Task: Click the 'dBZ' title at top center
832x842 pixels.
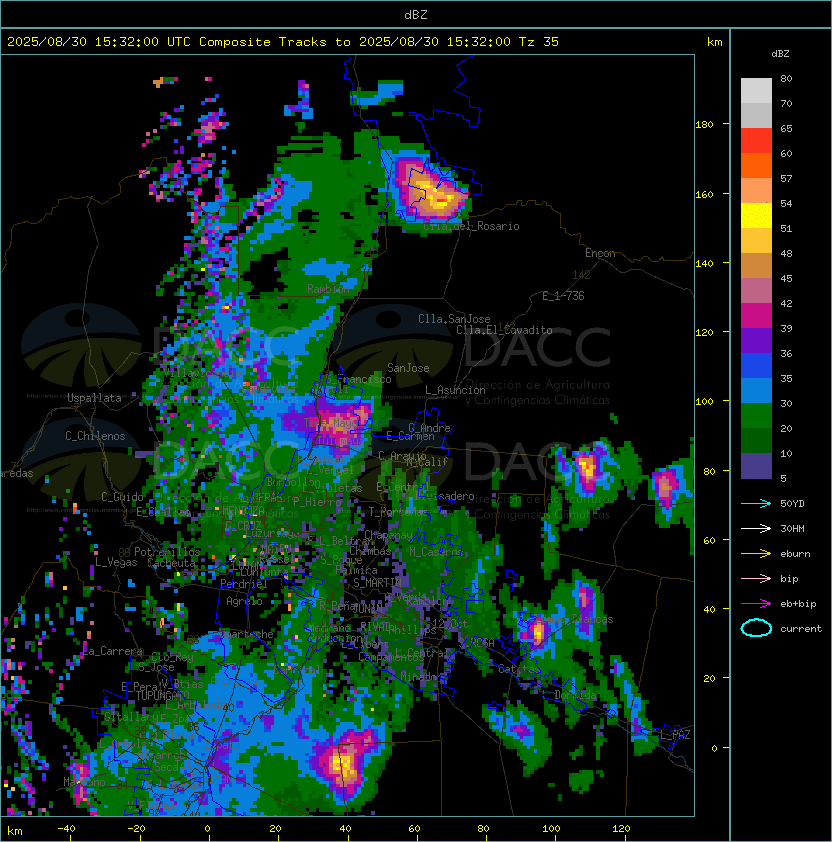Action: pyautogui.click(x=416, y=15)
